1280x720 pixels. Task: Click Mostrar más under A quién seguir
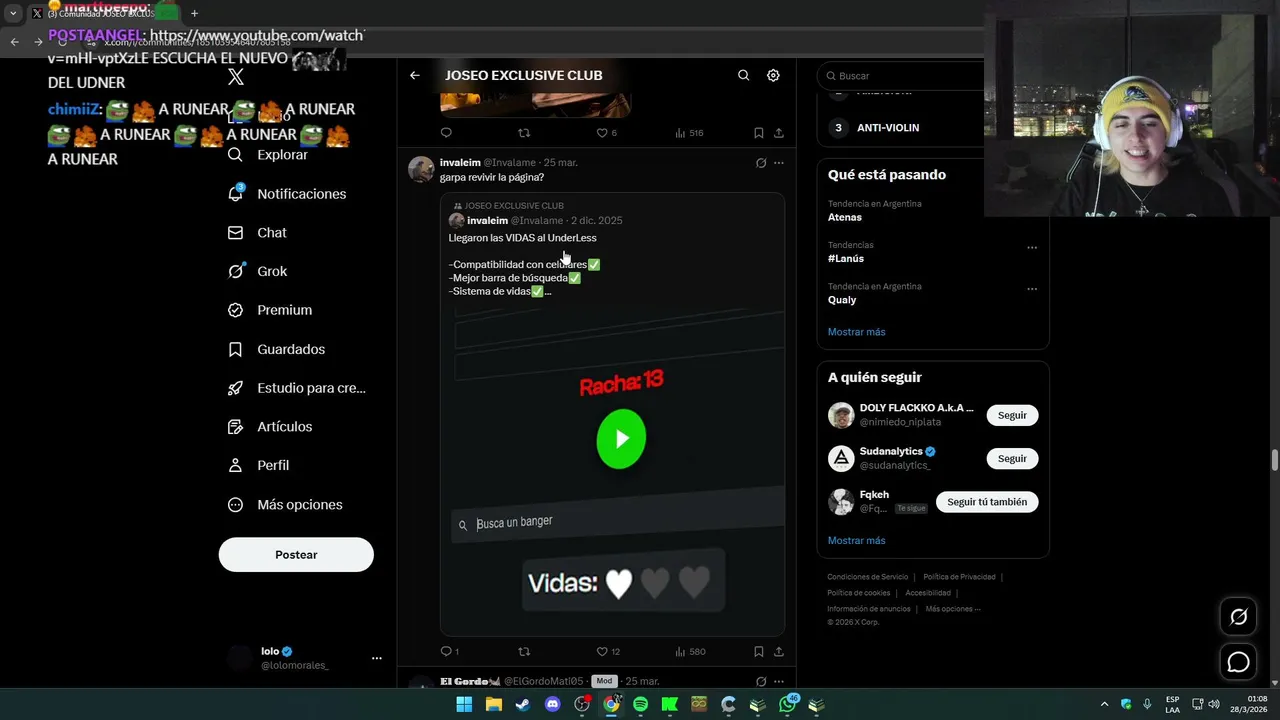coord(856,541)
